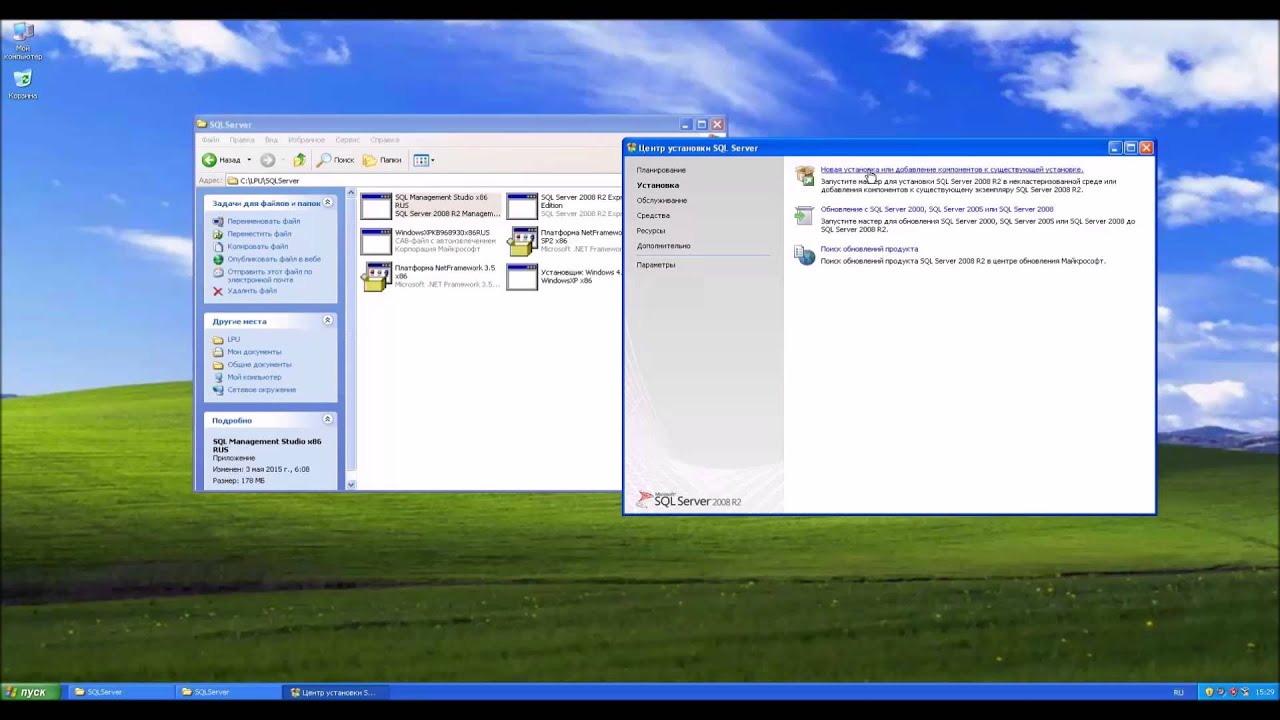This screenshot has height=720, width=1280.
Task: Select Планирование in SQL Server Installation Center
Action: pos(661,170)
